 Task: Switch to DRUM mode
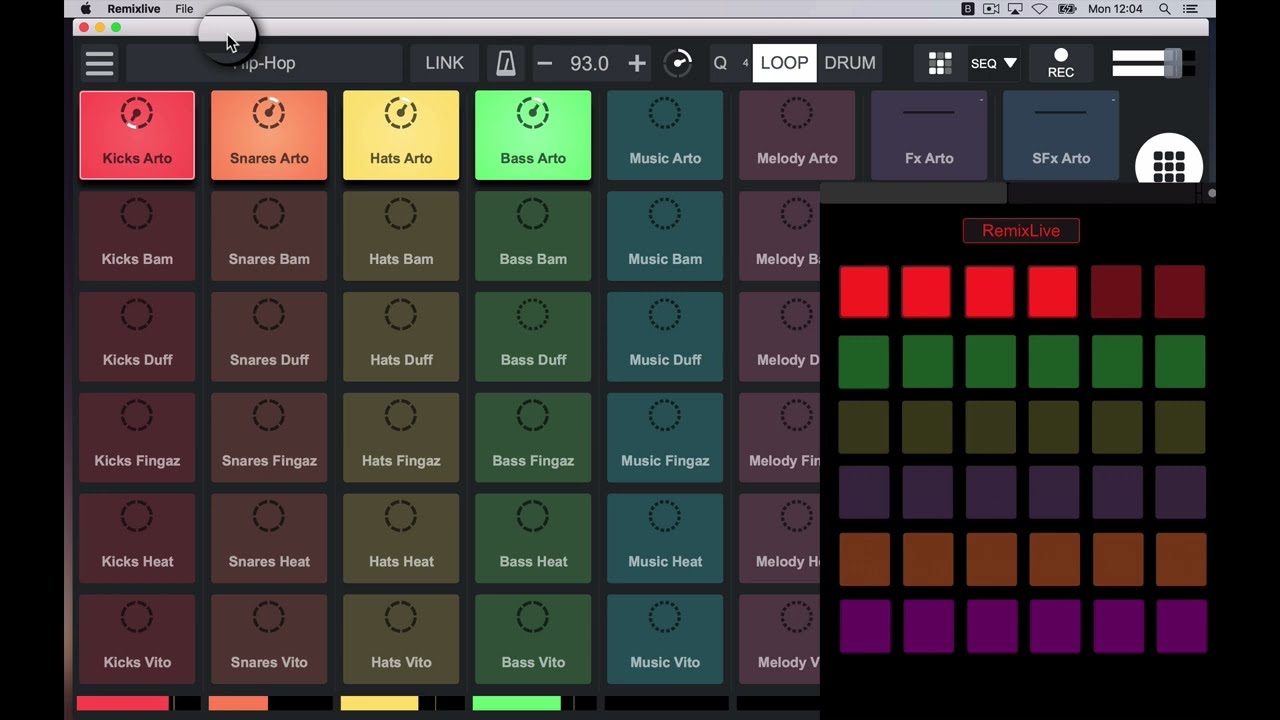(850, 63)
